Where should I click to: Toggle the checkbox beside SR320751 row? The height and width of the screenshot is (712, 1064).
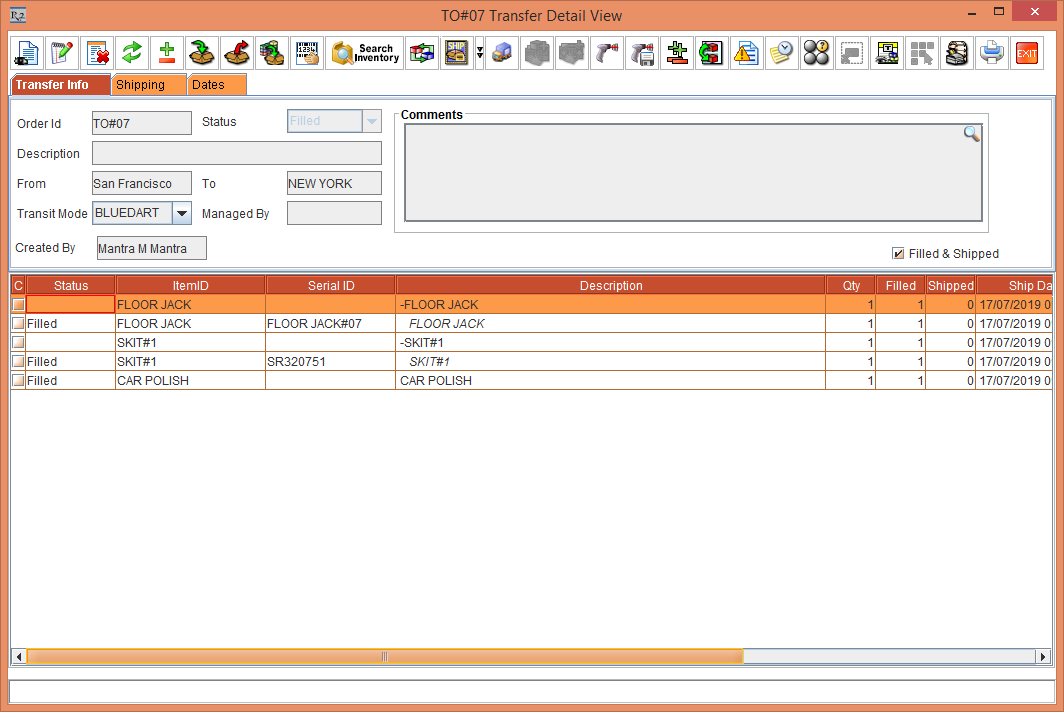coord(17,361)
